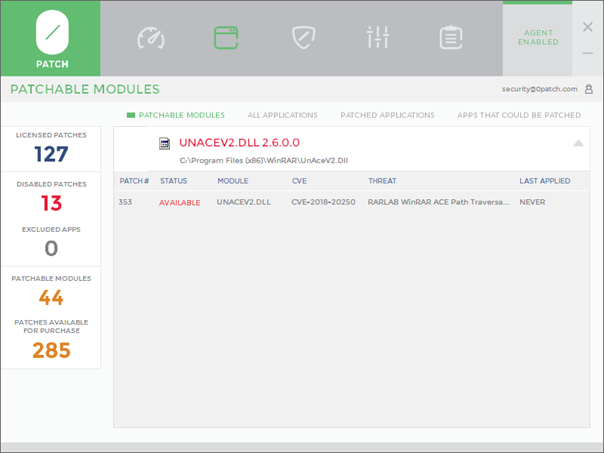Click UNACEV2.DLL module cell in row 353

tap(243, 202)
